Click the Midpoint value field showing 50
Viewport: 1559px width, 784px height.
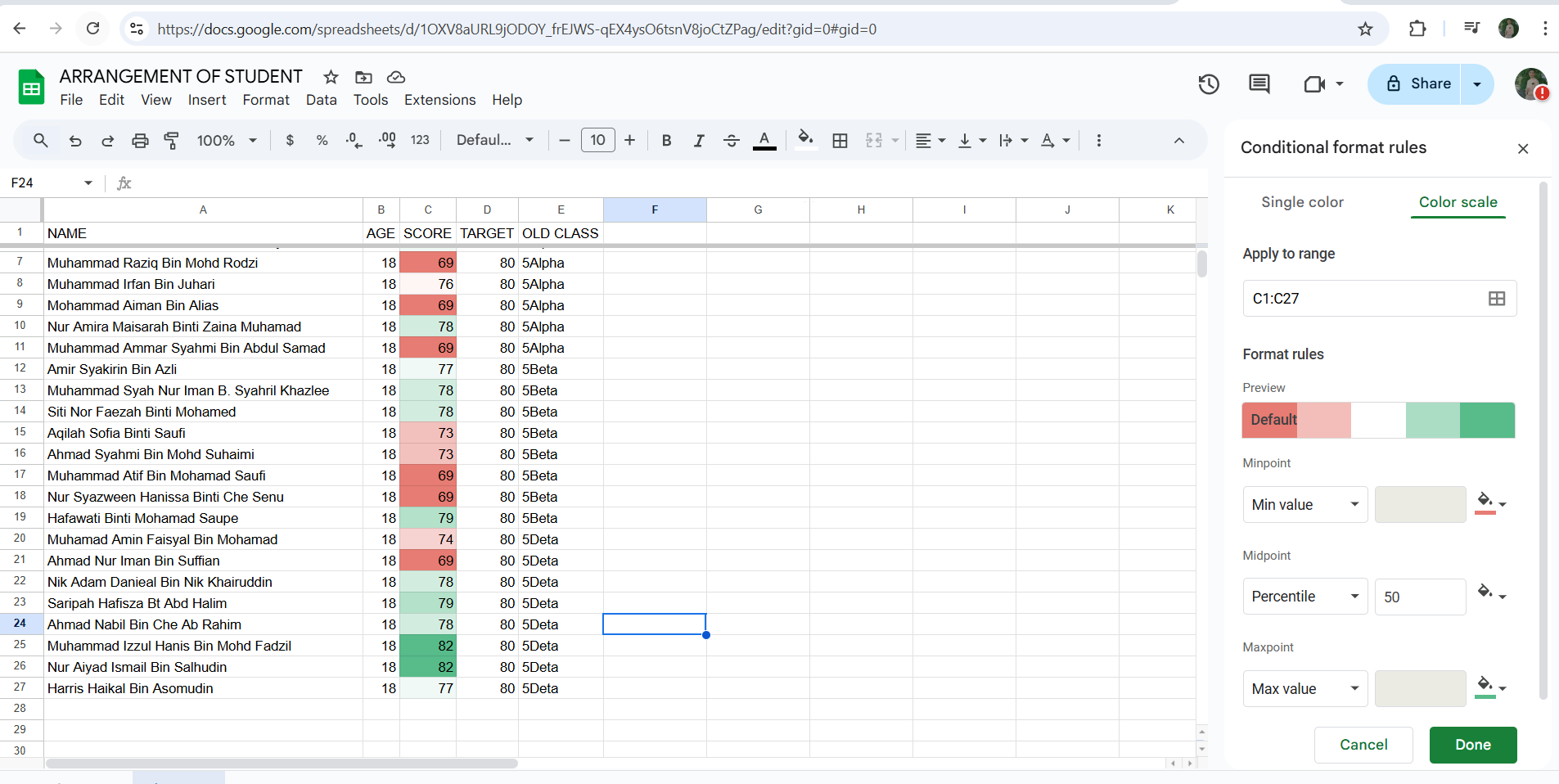click(1419, 597)
